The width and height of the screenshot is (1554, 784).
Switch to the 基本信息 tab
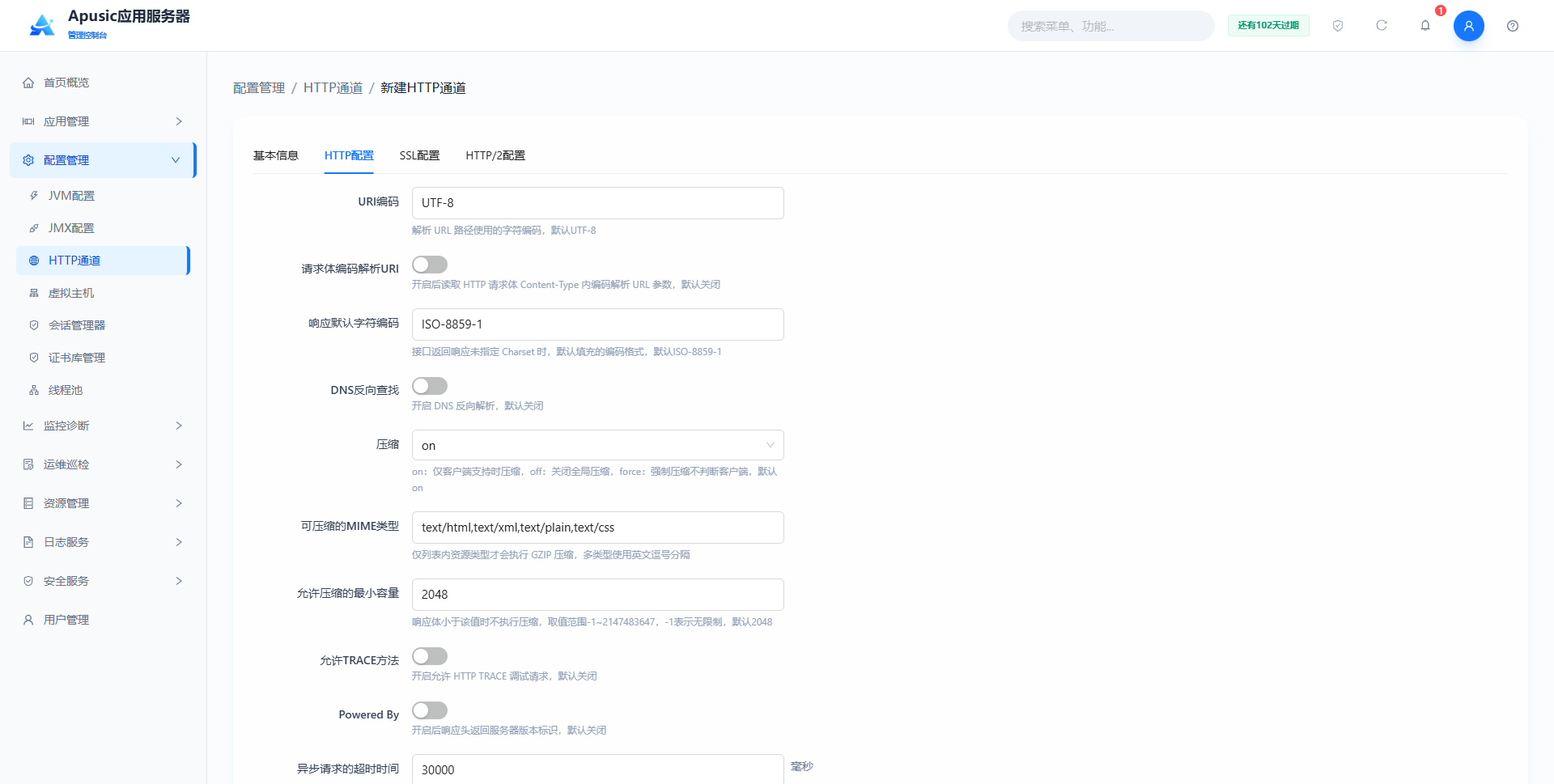click(276, 155)
